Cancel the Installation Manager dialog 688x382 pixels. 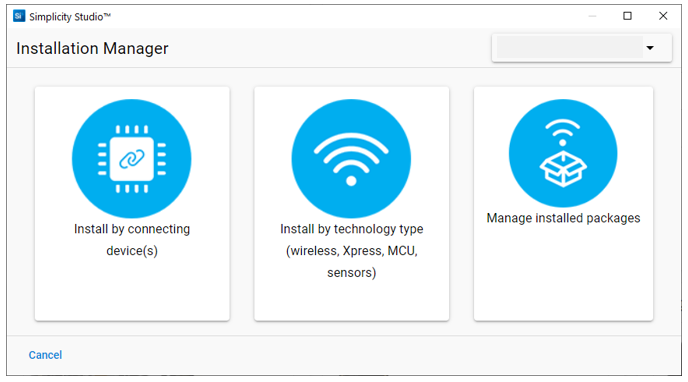click(x=45, y=355)
